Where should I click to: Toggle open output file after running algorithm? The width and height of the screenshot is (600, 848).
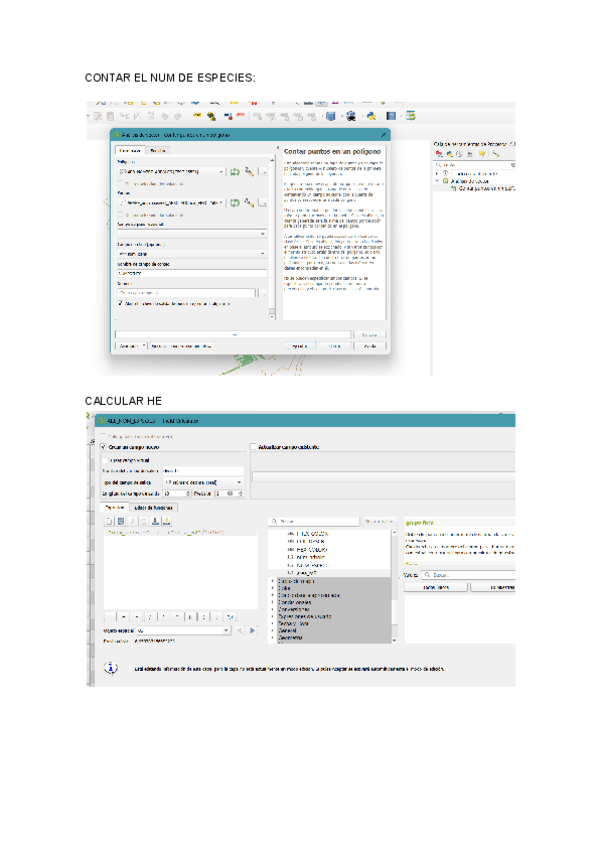(x=121, y=303)
